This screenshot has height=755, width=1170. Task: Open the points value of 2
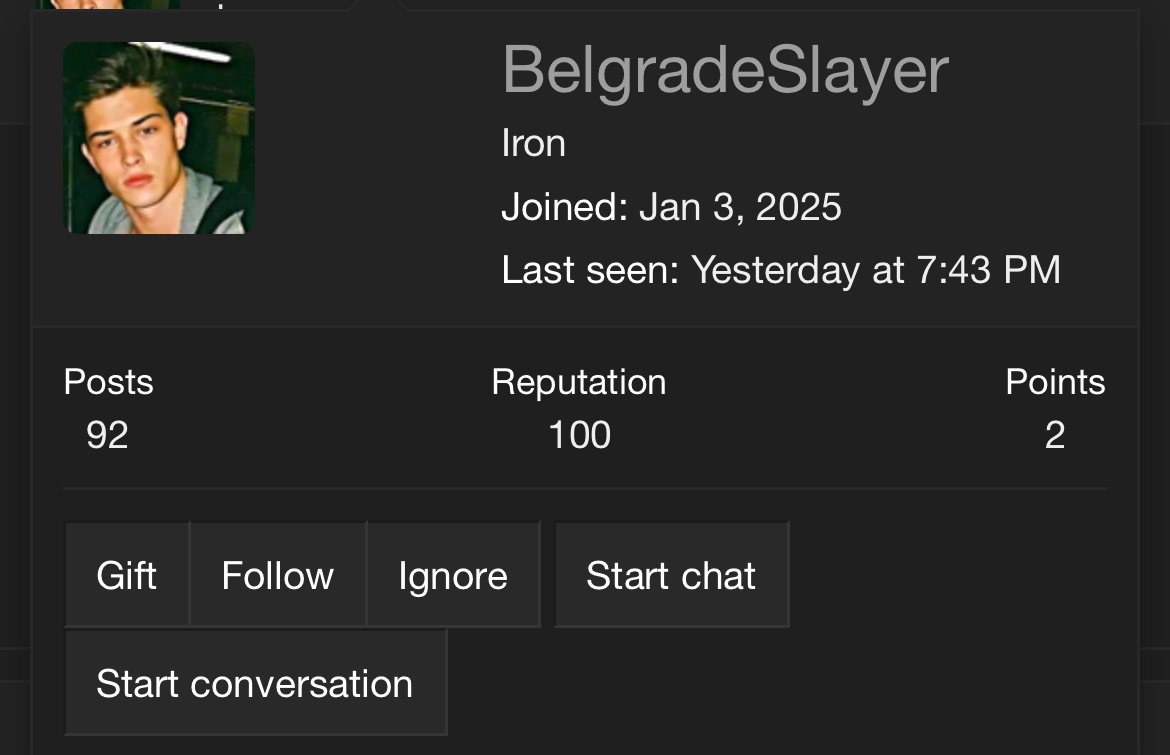click(x=1055, y=435)
